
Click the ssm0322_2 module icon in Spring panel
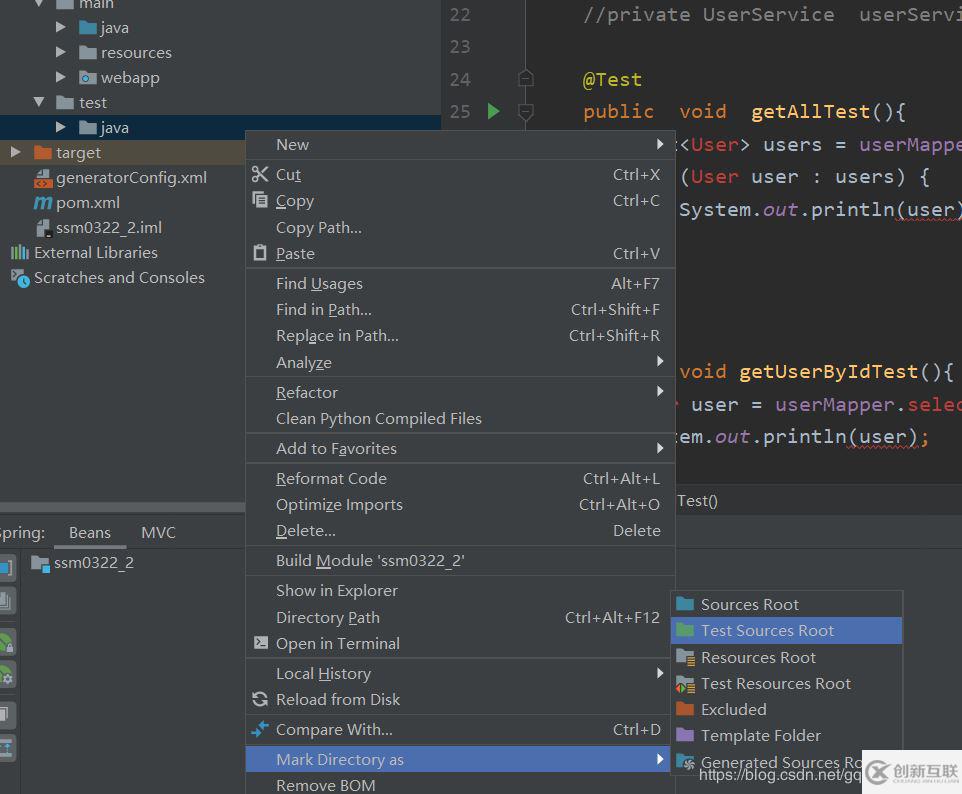40,563
